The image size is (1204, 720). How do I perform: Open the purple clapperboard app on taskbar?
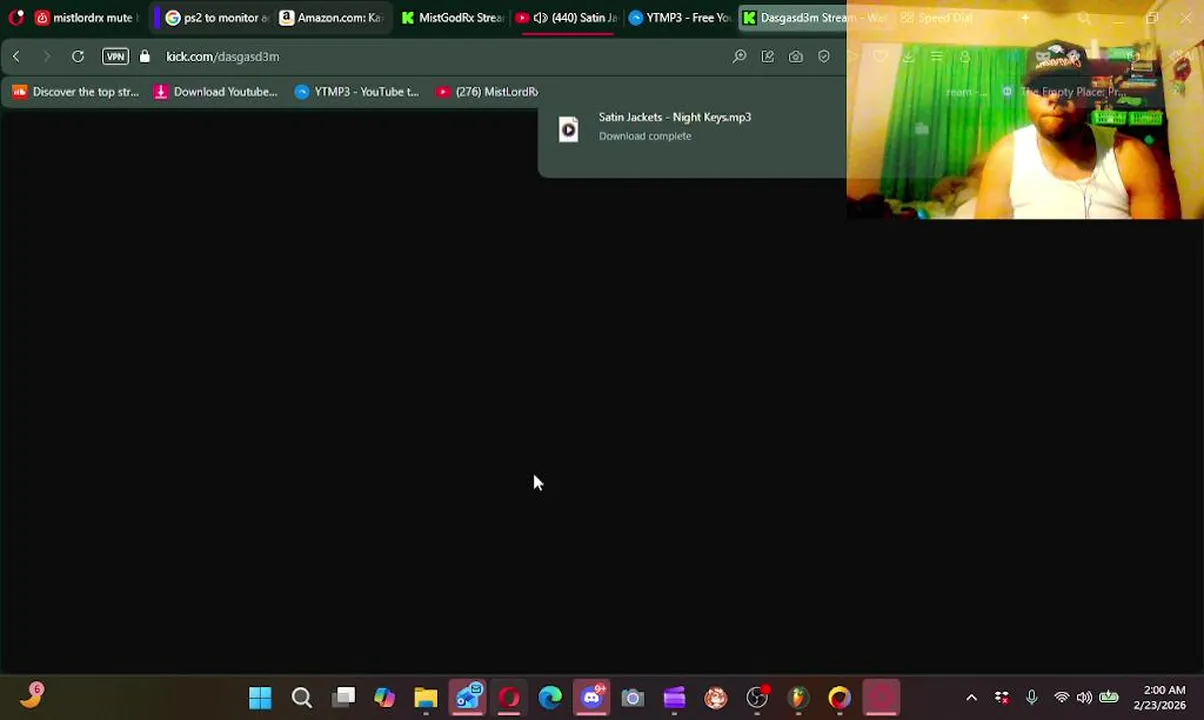click(674, 697)
